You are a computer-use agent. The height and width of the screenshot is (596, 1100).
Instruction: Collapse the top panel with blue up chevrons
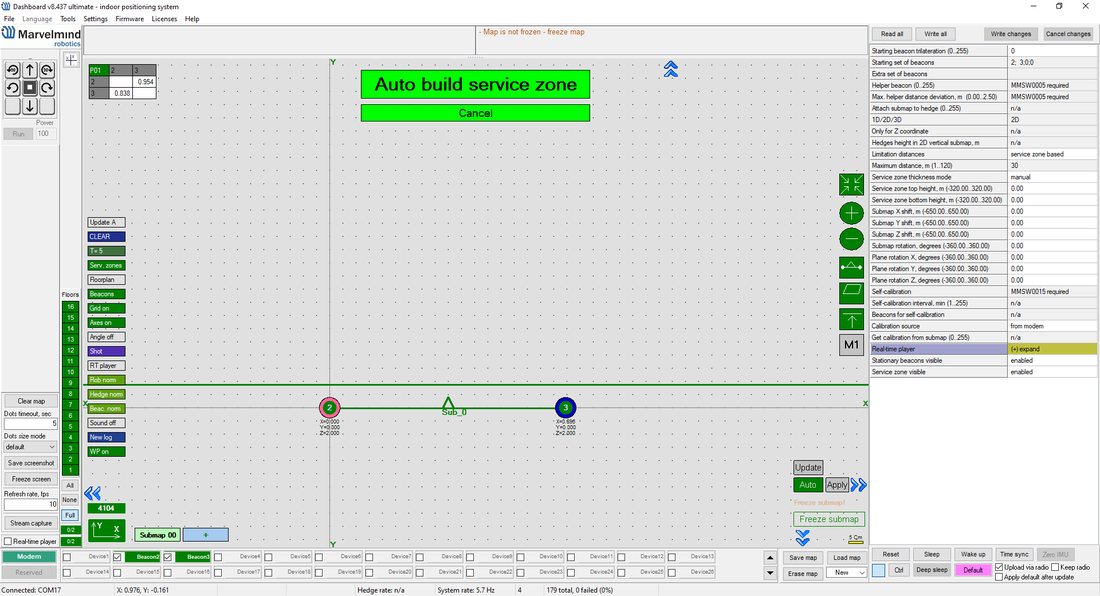[x=671, y=69]
